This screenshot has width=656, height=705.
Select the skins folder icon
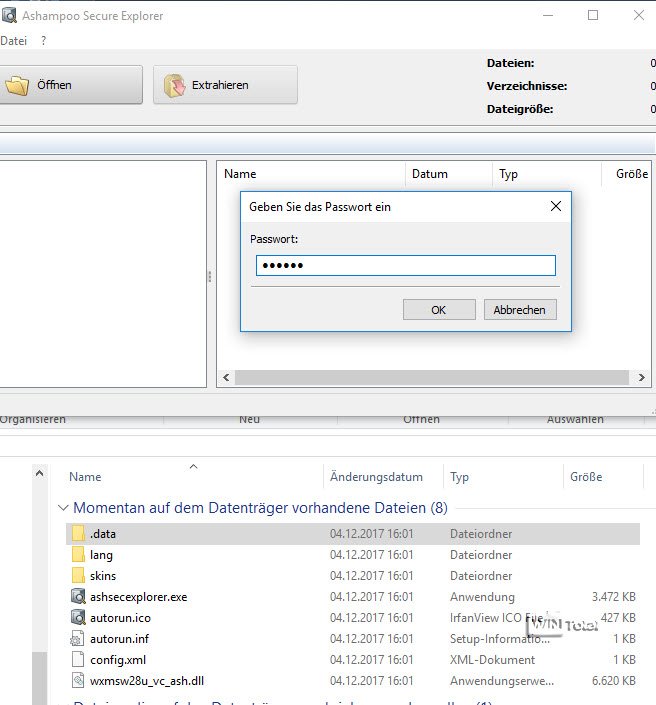point(78,576)
